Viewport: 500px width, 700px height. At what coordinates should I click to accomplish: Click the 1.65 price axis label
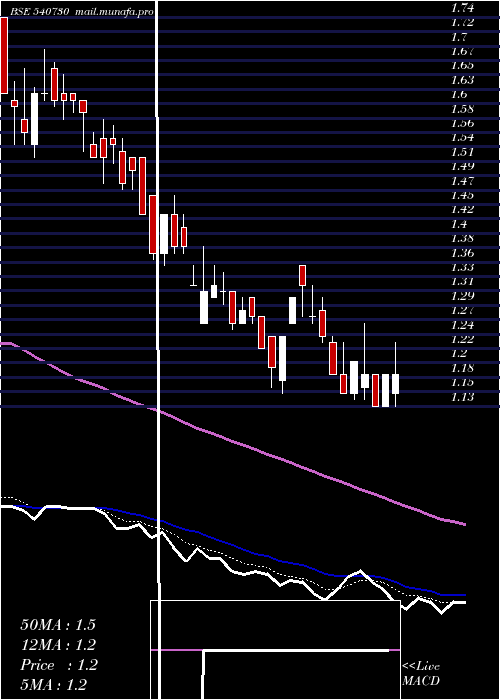pos(462,65)
